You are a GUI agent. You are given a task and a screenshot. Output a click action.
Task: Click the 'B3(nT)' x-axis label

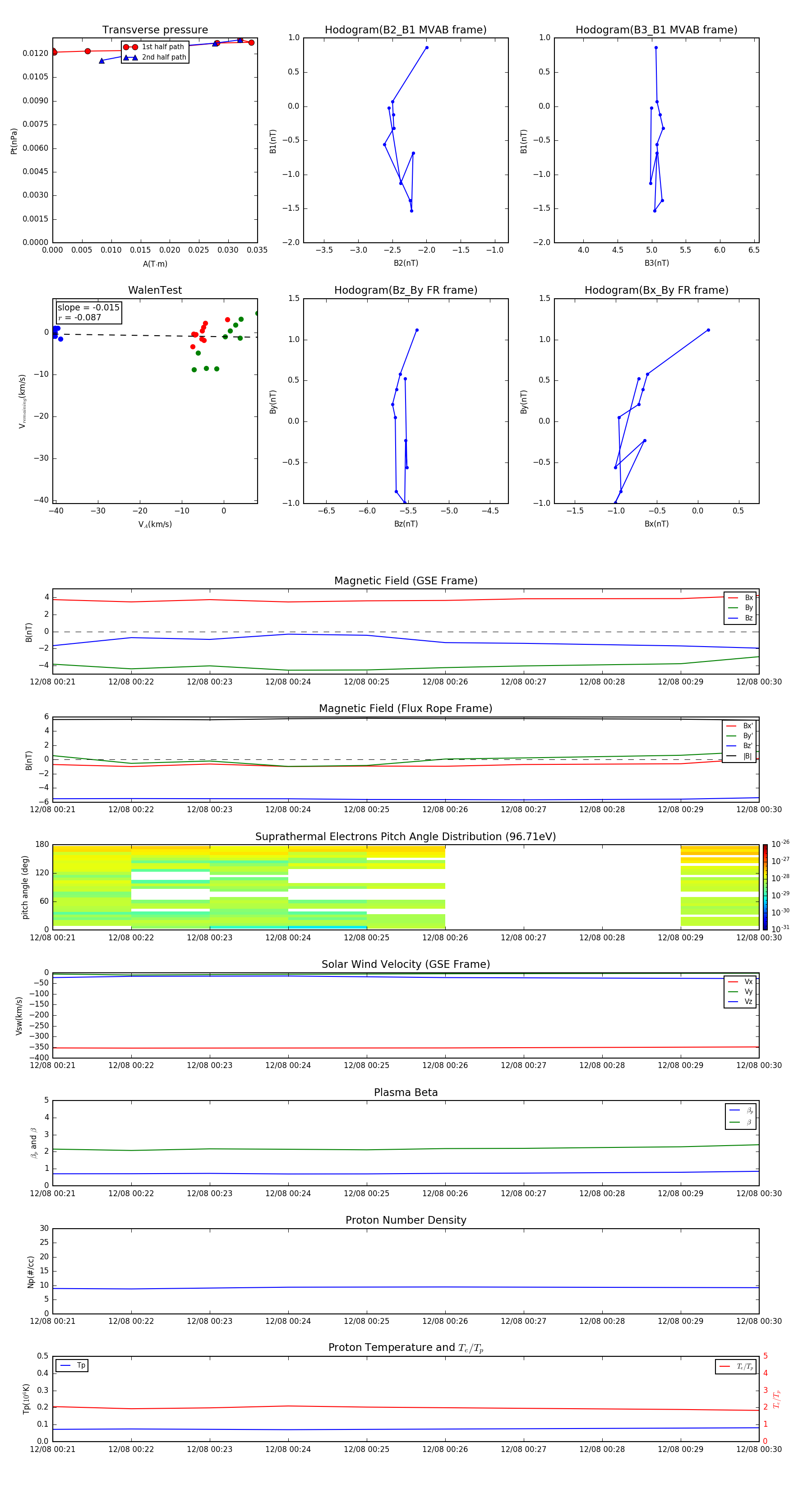point(656,264)
